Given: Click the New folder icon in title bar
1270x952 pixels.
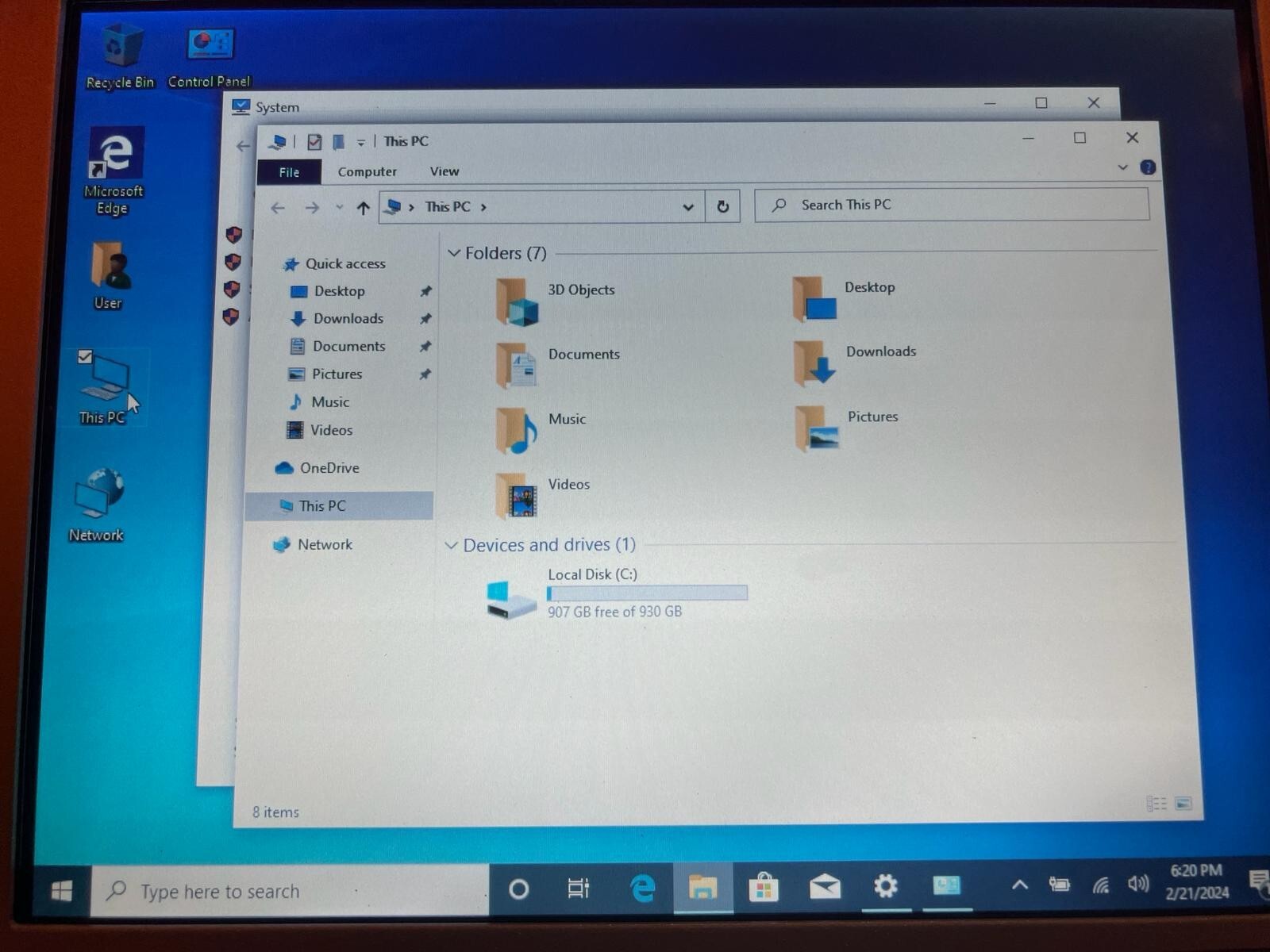Looking at the screenshot, I should [338, 142].
